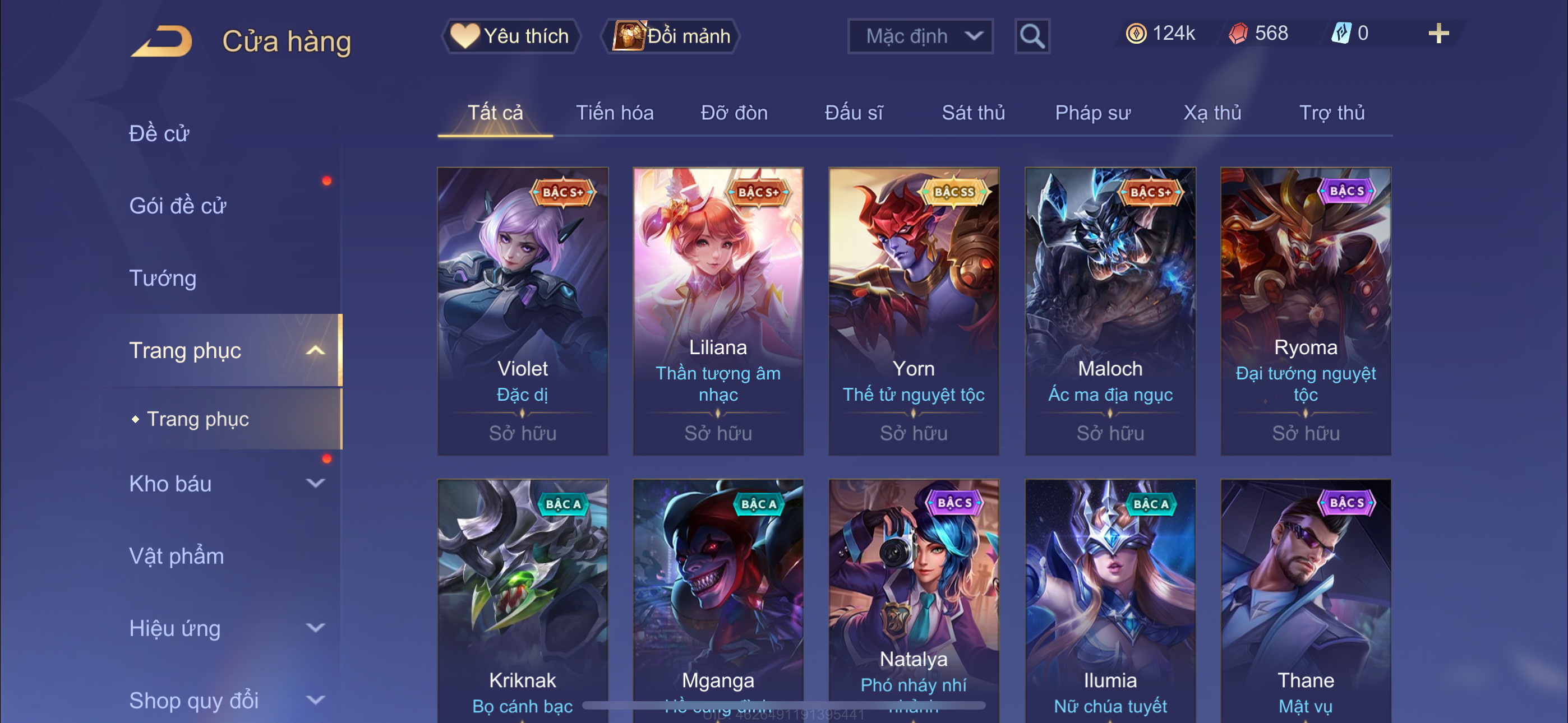Collapse the Trang phục section chevron

pyautogui.click(x=315, y=351)
